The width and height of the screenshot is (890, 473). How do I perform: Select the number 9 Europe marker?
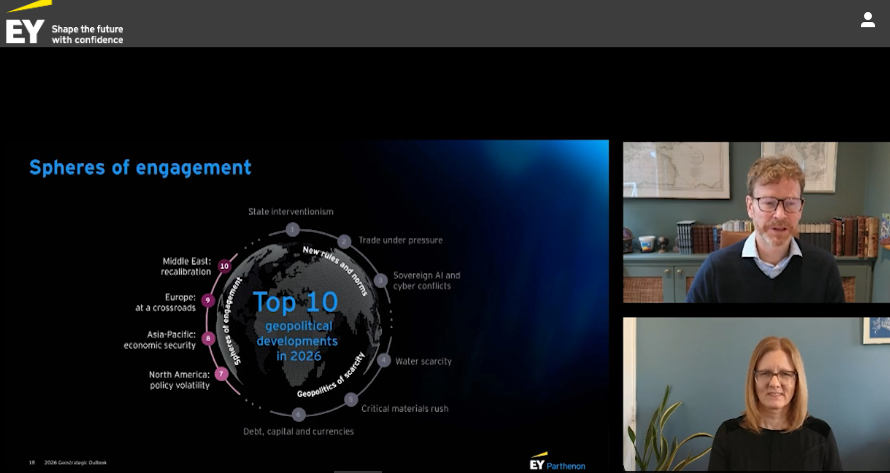(x=208, y=300)
